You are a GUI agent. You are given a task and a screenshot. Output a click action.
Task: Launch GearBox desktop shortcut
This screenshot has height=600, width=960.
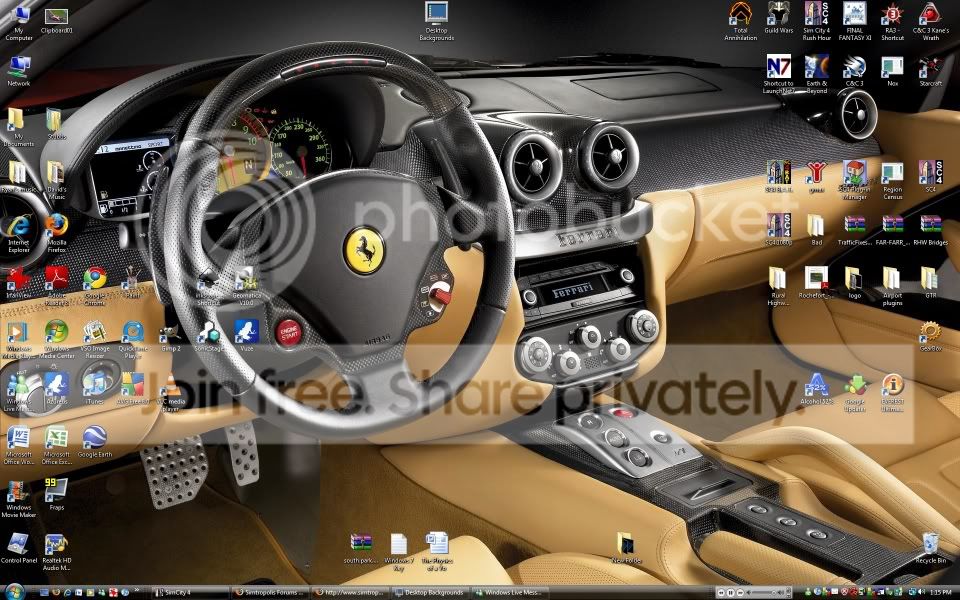point(931,336)
